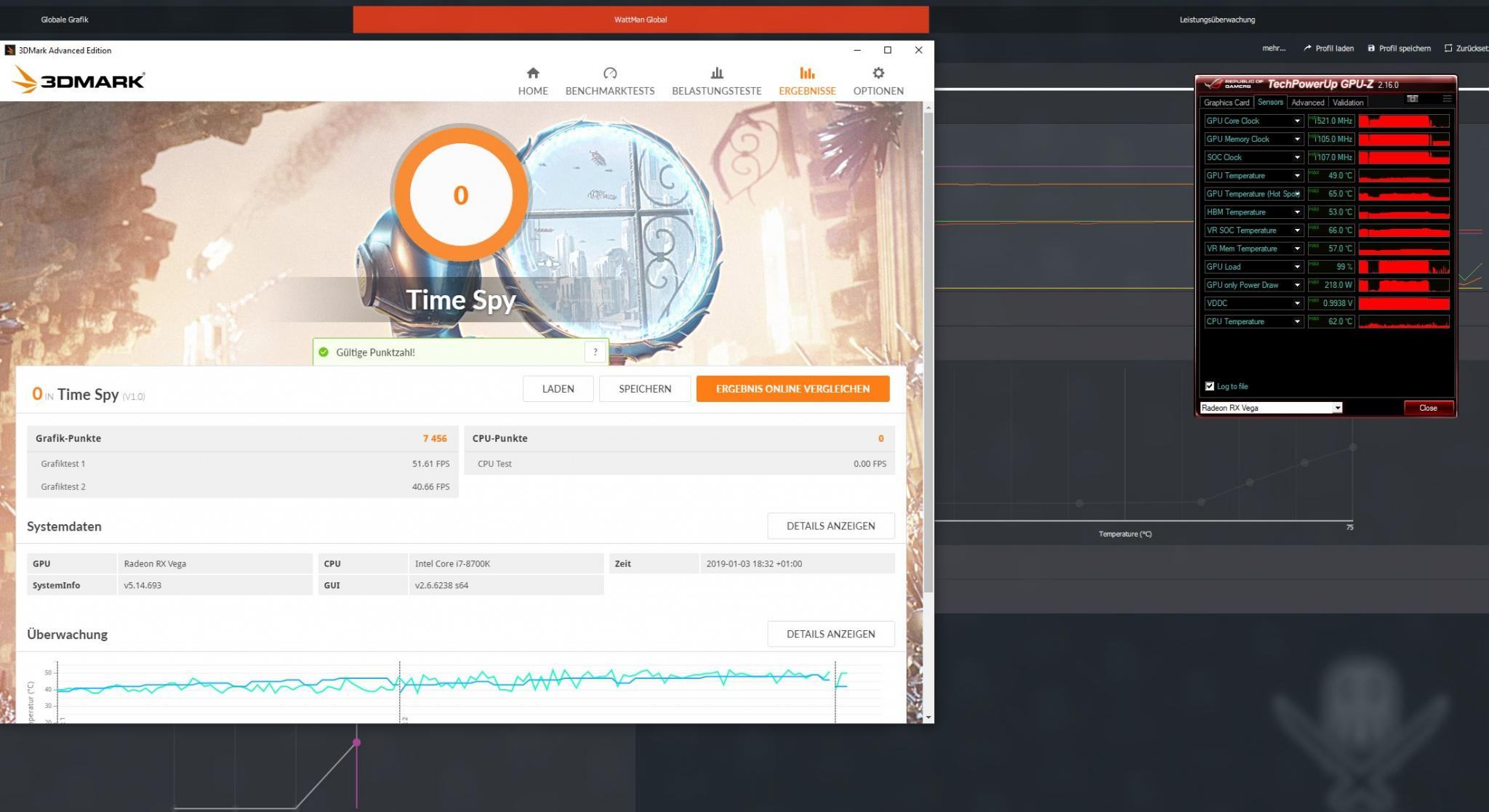
Task: Click the Radeon RX Vega GPU value in Systemdaten
Action: (155, 563)
